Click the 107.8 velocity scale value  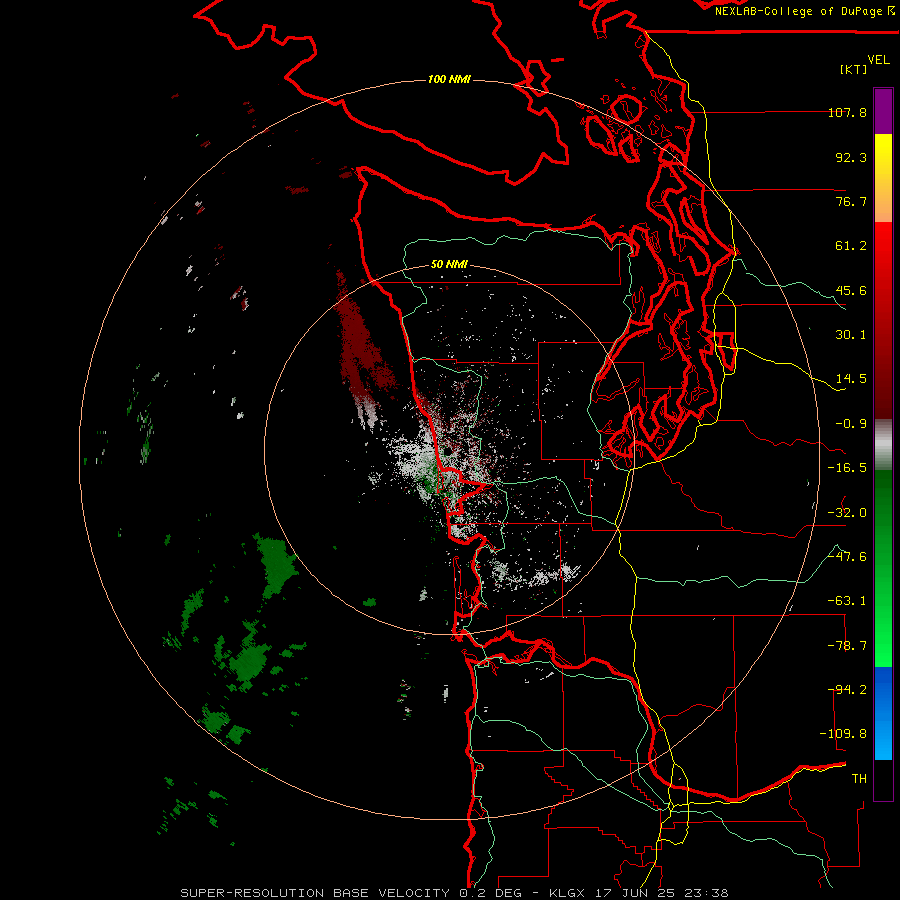coord(847,112)
